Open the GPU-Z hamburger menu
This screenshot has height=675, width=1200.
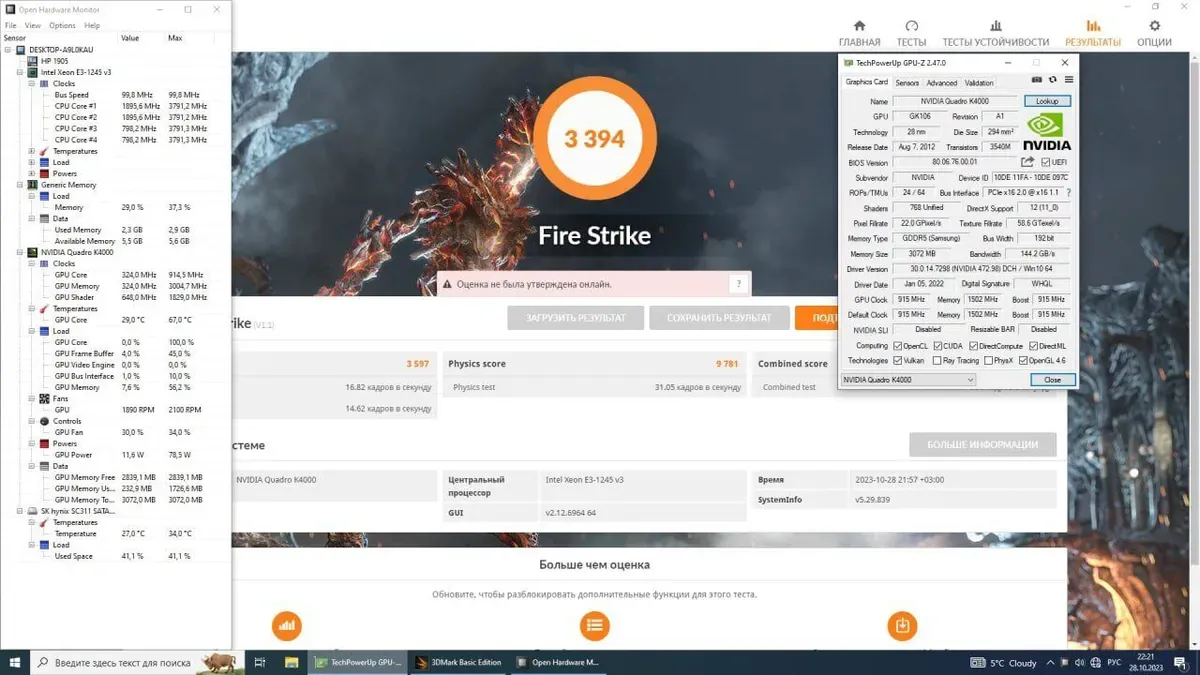coord(1068,80)
